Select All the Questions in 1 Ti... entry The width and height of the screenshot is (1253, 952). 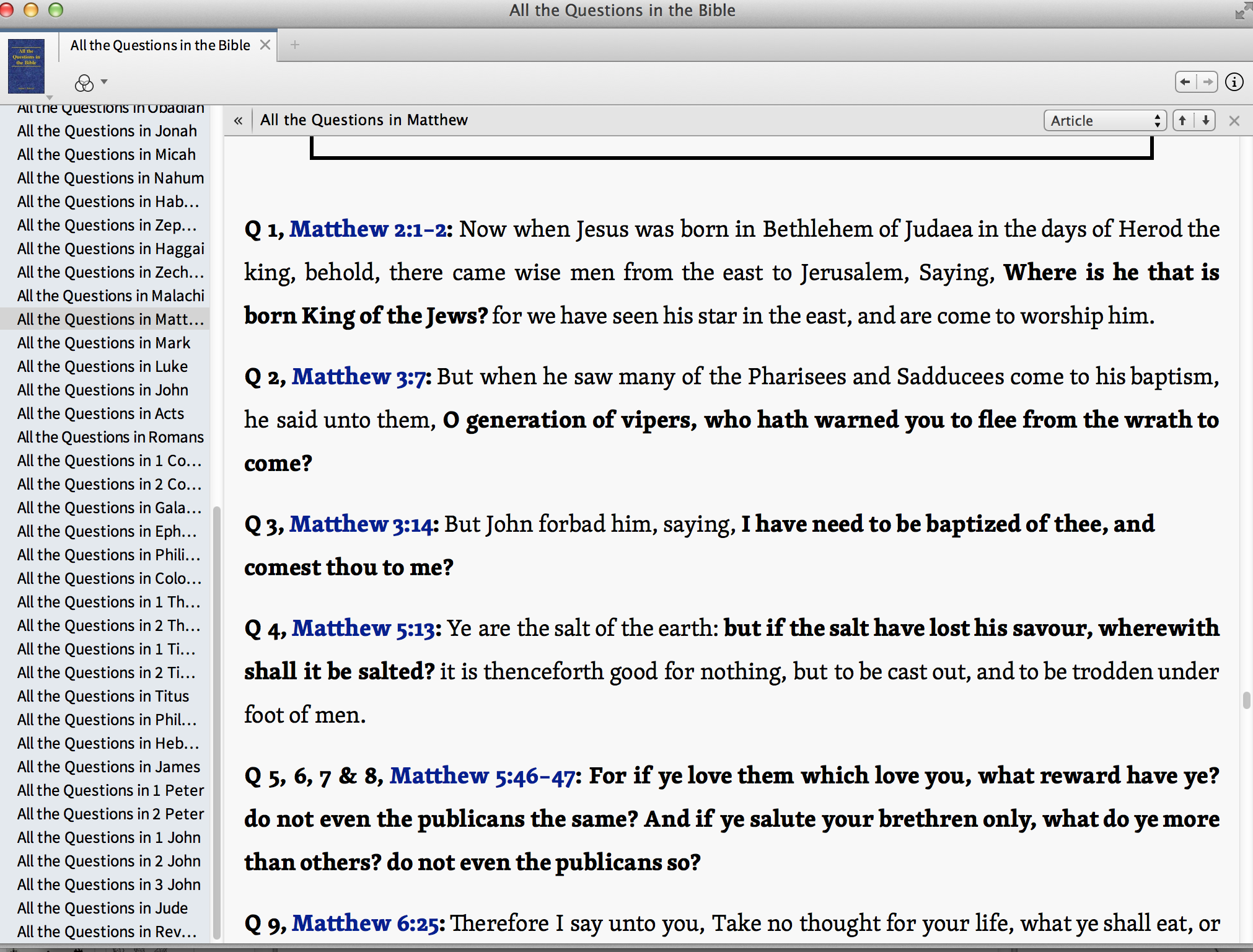(106, 649)
